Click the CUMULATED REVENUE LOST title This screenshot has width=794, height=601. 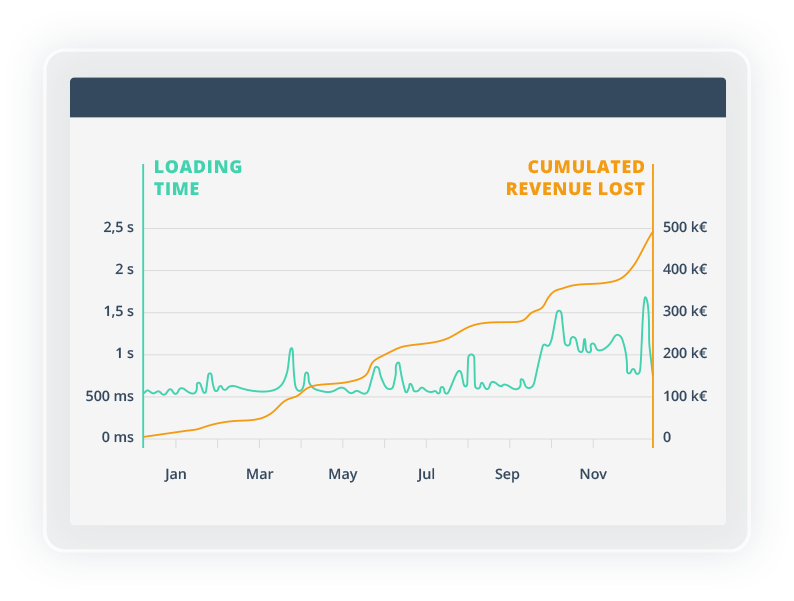coord(575,177)
